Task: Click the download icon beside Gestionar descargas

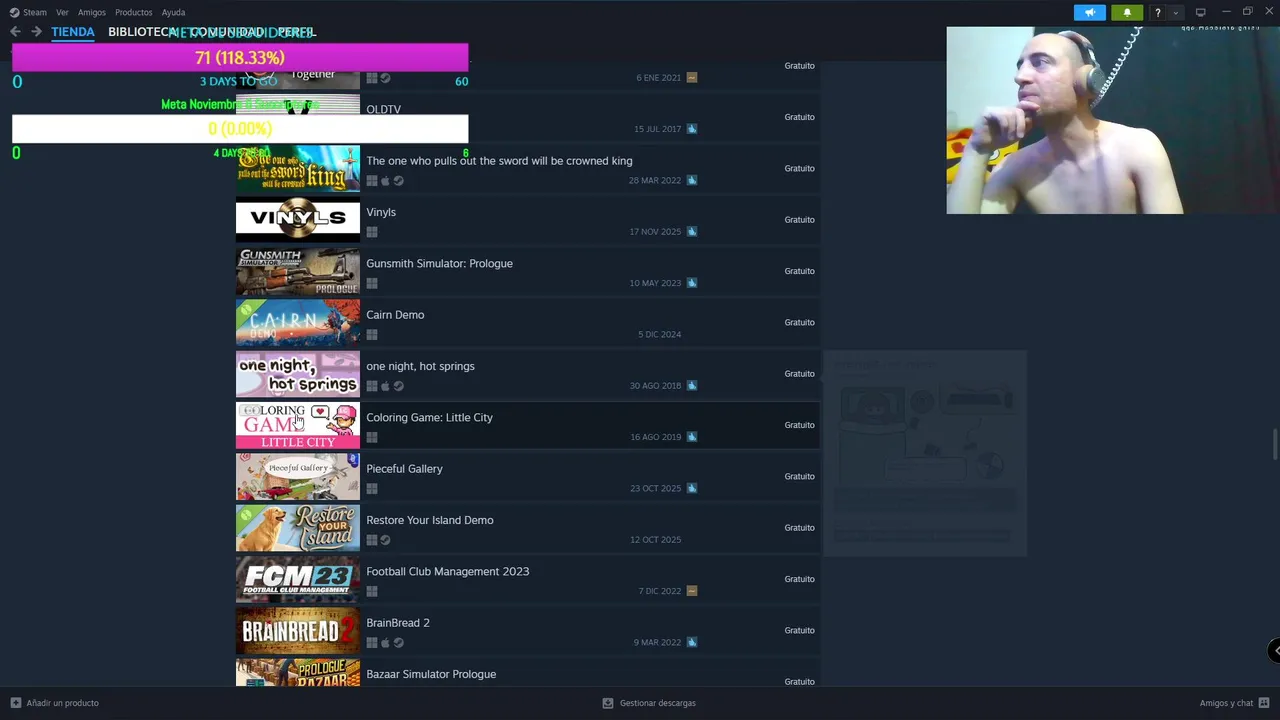Action: click(x=607, y=703)
